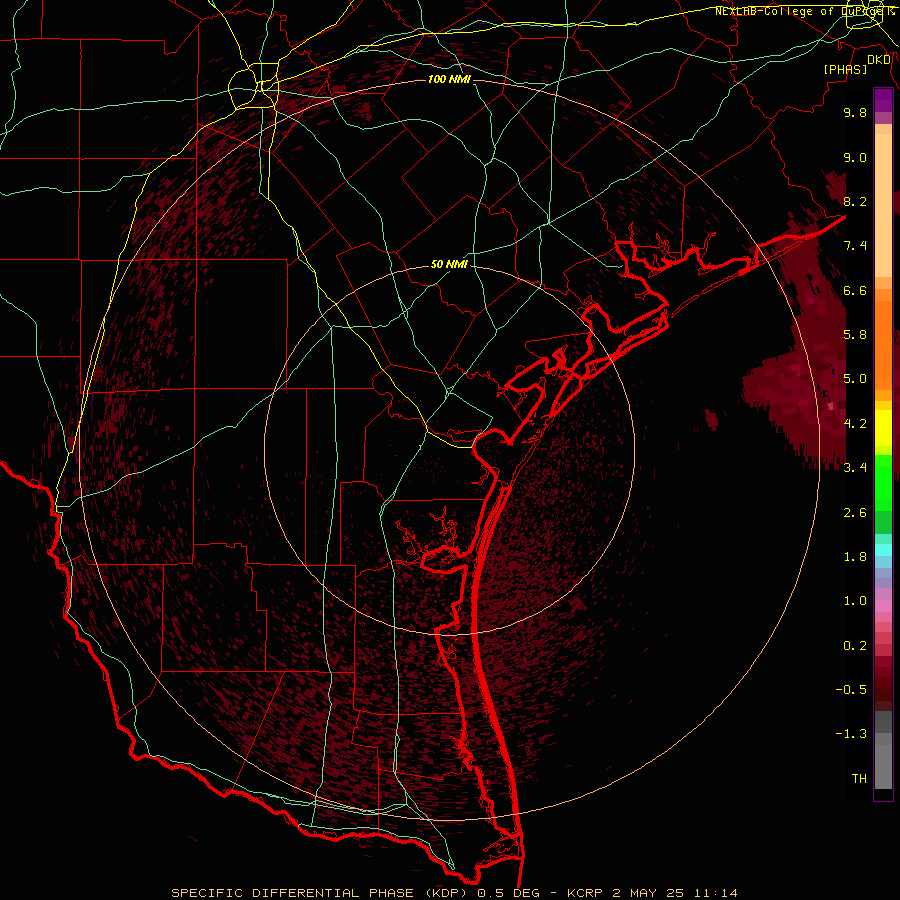900x900 pixels.
Task: Click the -1.3 scale value
Action: click(x=851, y=734)
